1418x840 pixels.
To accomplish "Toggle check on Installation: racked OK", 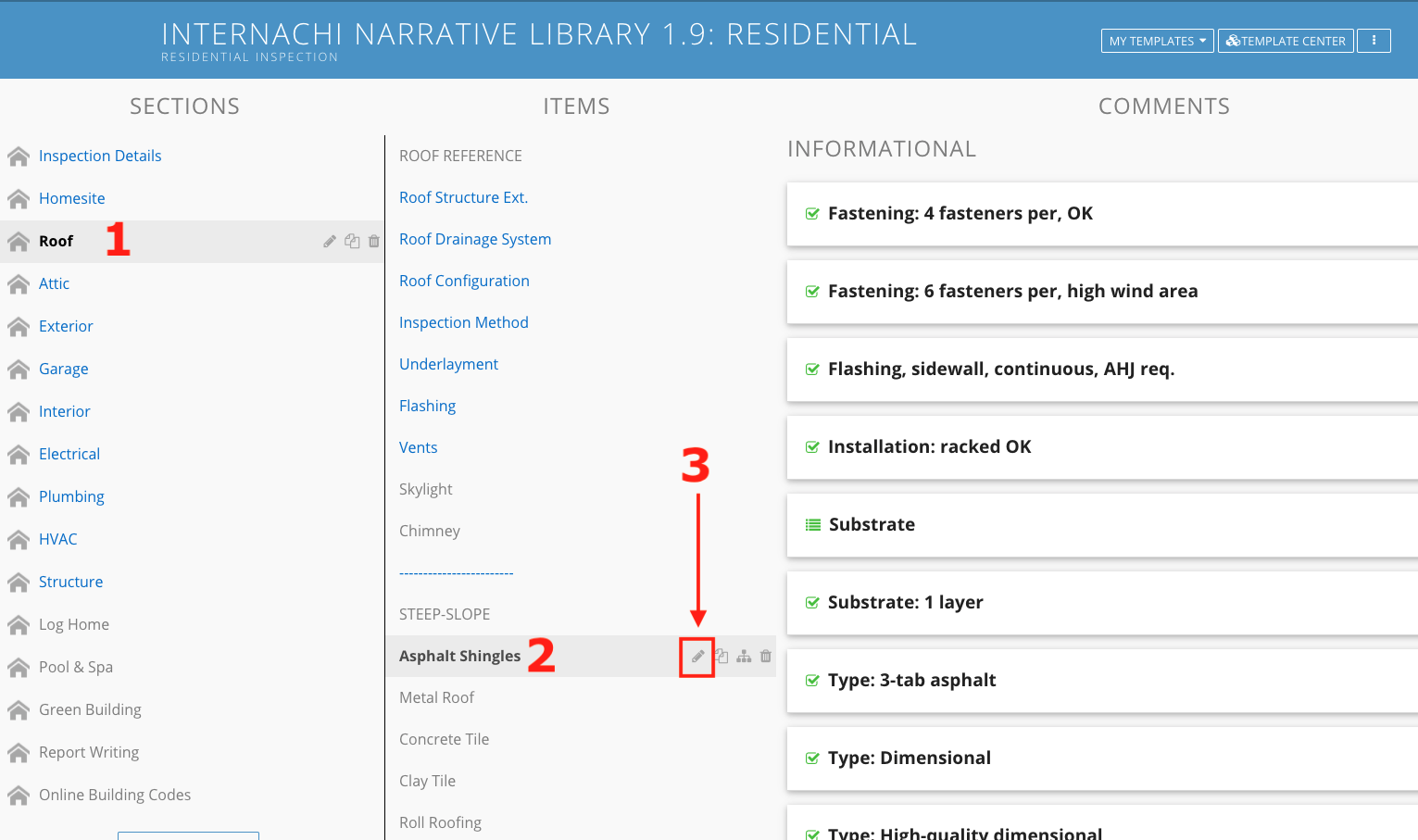I will 812,447.
